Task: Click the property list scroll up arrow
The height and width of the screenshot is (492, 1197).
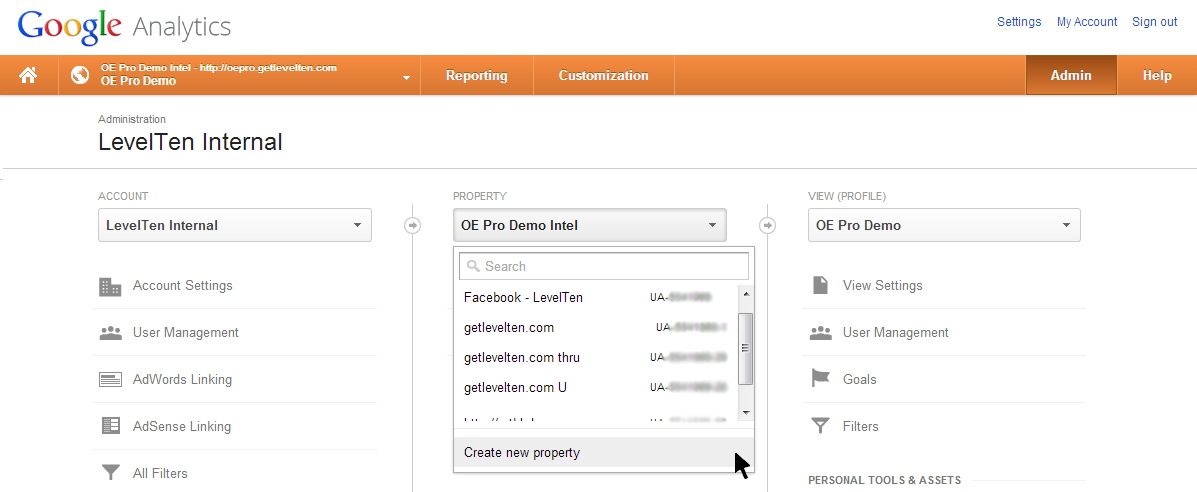Action: click(x=746, y=294)
